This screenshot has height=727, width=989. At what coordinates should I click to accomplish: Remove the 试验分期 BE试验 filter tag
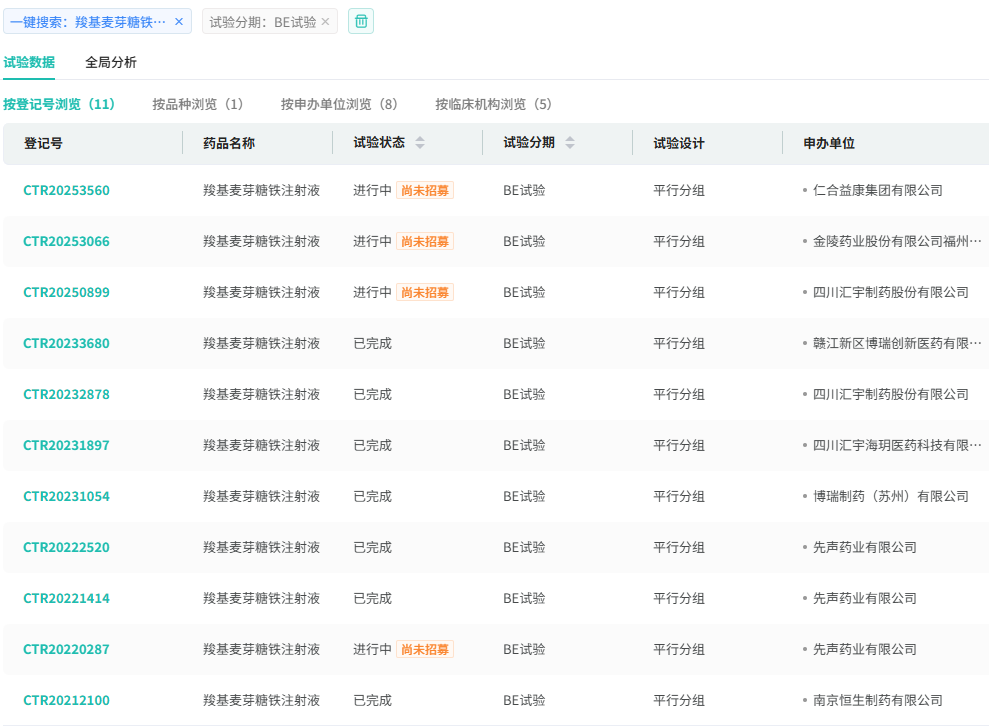pyautogui.click(x=325, y=21)
